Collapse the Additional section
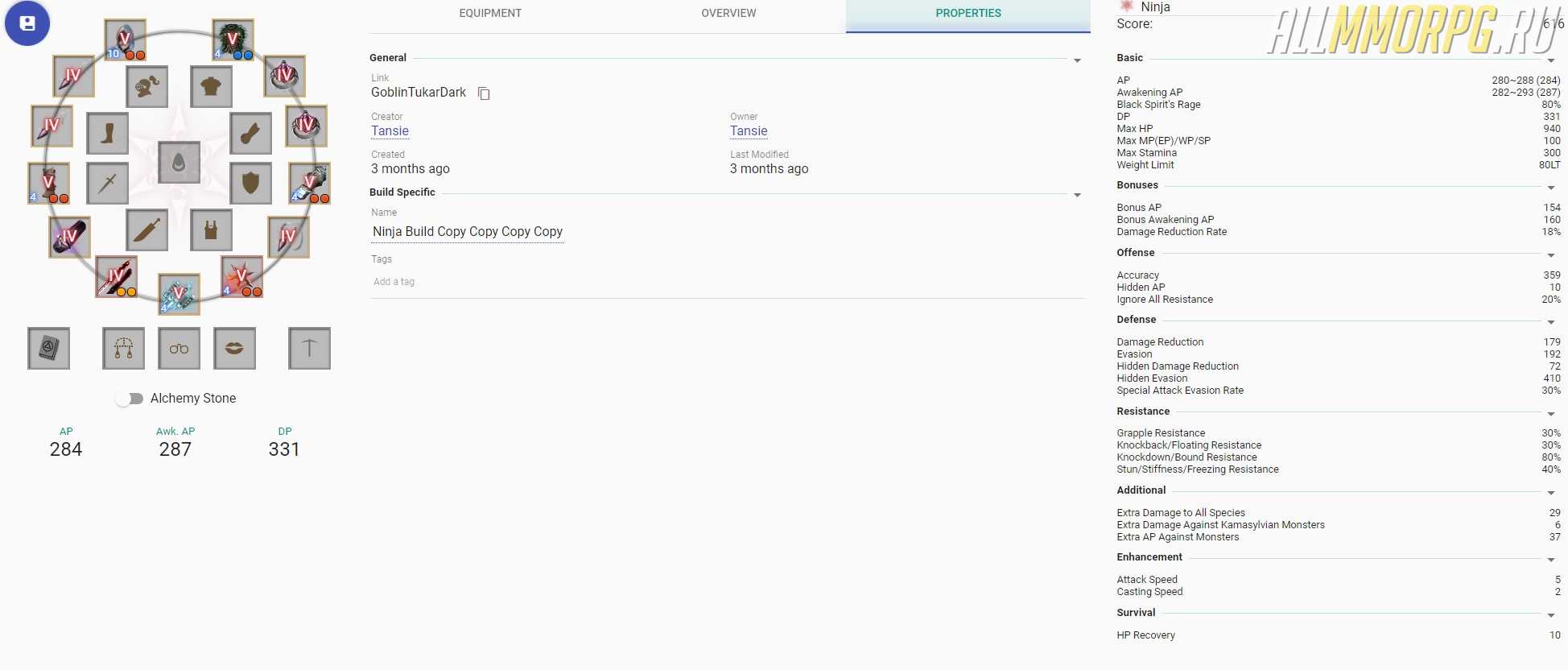 pos(1550,493)
